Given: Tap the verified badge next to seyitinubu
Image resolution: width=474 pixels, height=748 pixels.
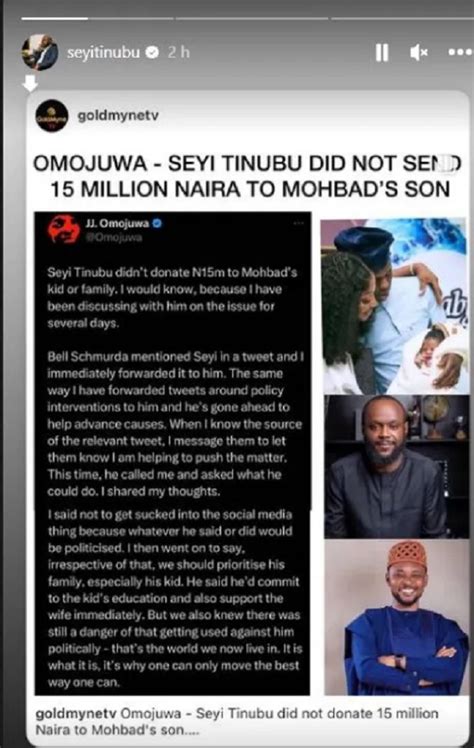Looking at the screenshot, I should (152, 52).
